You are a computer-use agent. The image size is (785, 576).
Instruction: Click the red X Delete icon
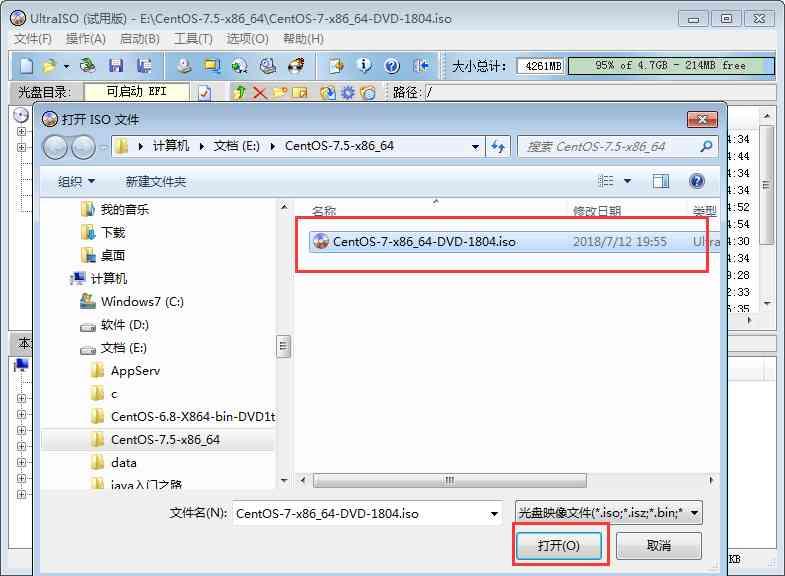260,93
